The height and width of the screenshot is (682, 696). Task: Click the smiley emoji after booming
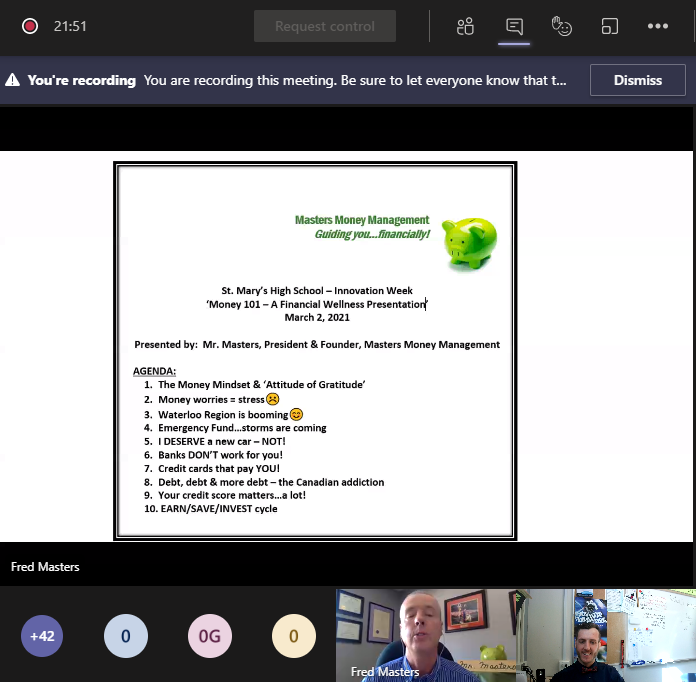pyautogui.click(x=296, y=414)
